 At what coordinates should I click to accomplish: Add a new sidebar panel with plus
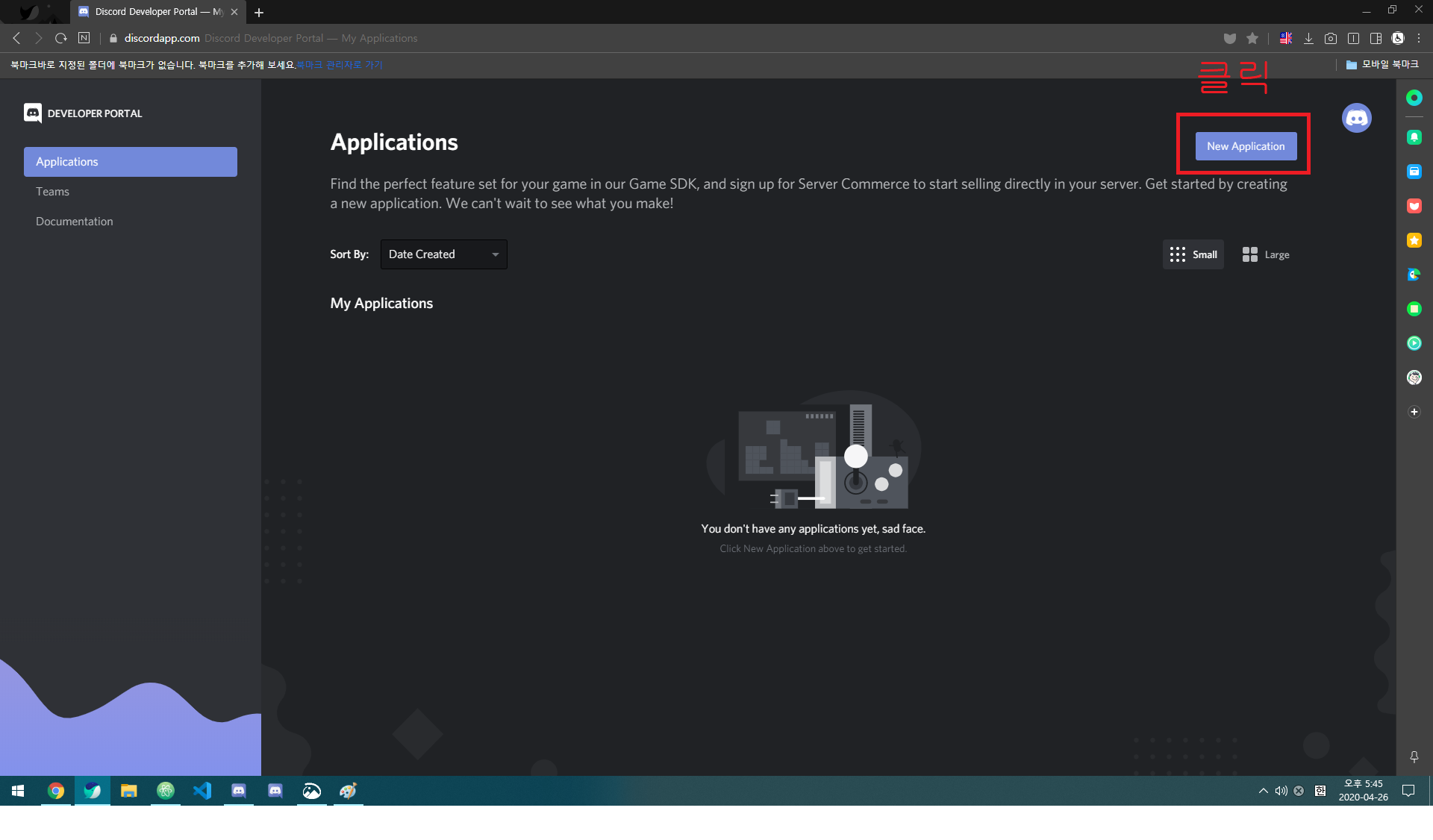click(1414, 412)
